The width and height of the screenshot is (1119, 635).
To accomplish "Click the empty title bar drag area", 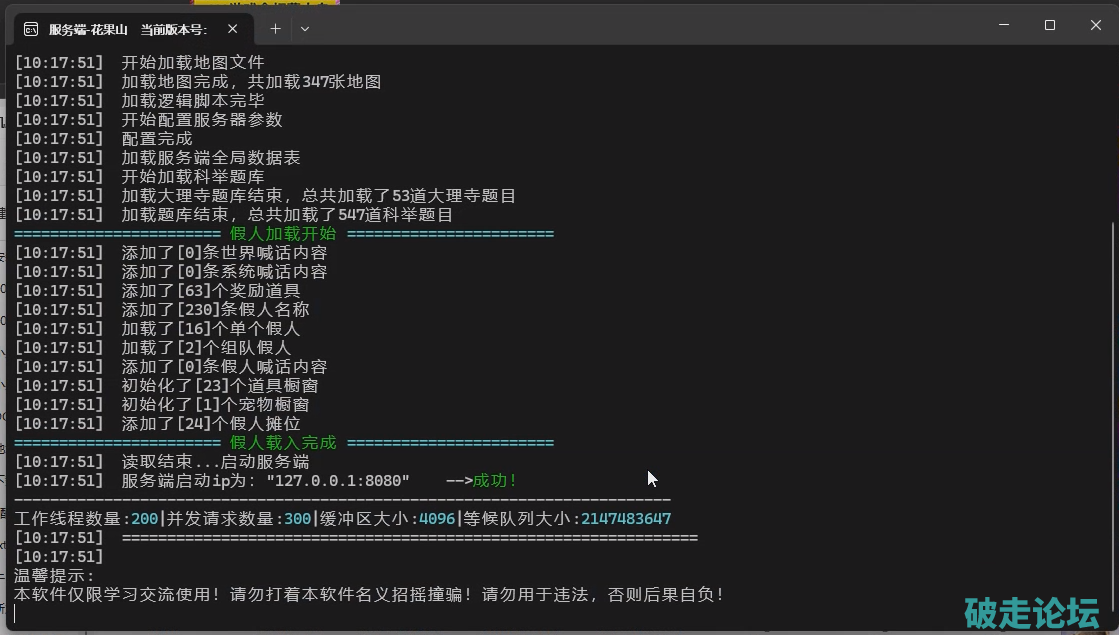I will (x=650, y=25).
